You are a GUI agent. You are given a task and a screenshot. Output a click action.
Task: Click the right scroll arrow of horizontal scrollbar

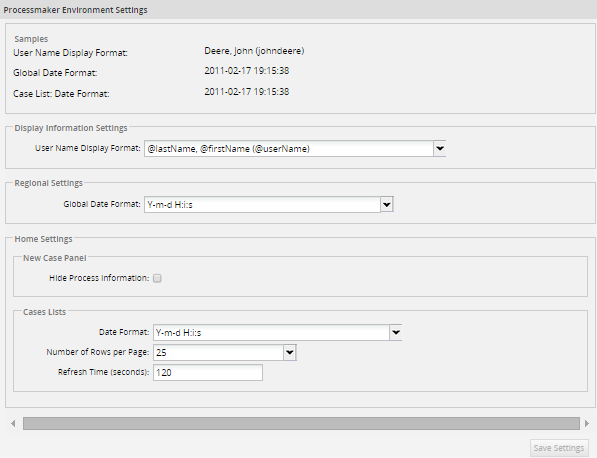pyautogui.click(x=587, y=423)
